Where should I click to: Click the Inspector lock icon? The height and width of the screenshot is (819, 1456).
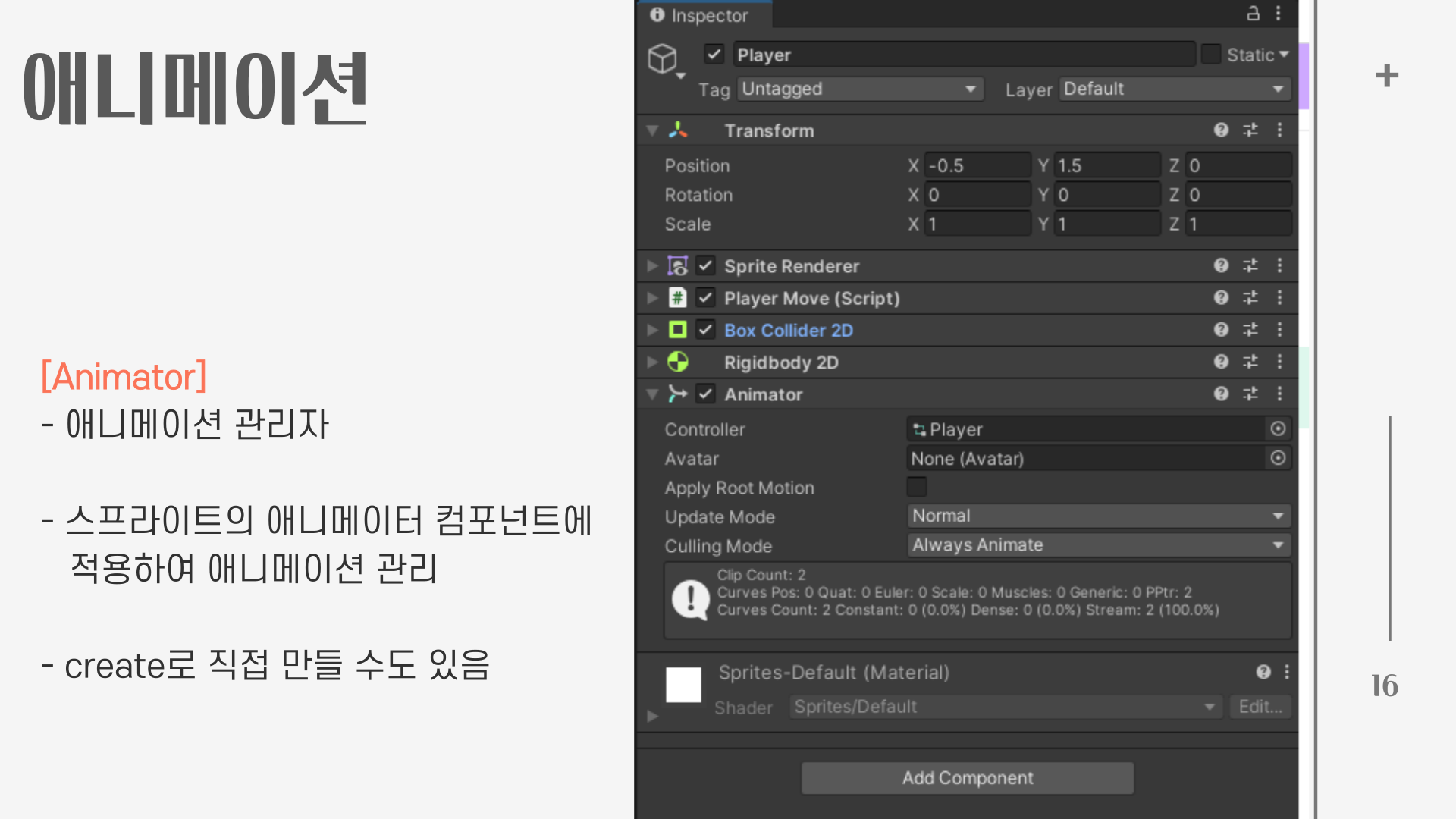(x=1253, y=14)
